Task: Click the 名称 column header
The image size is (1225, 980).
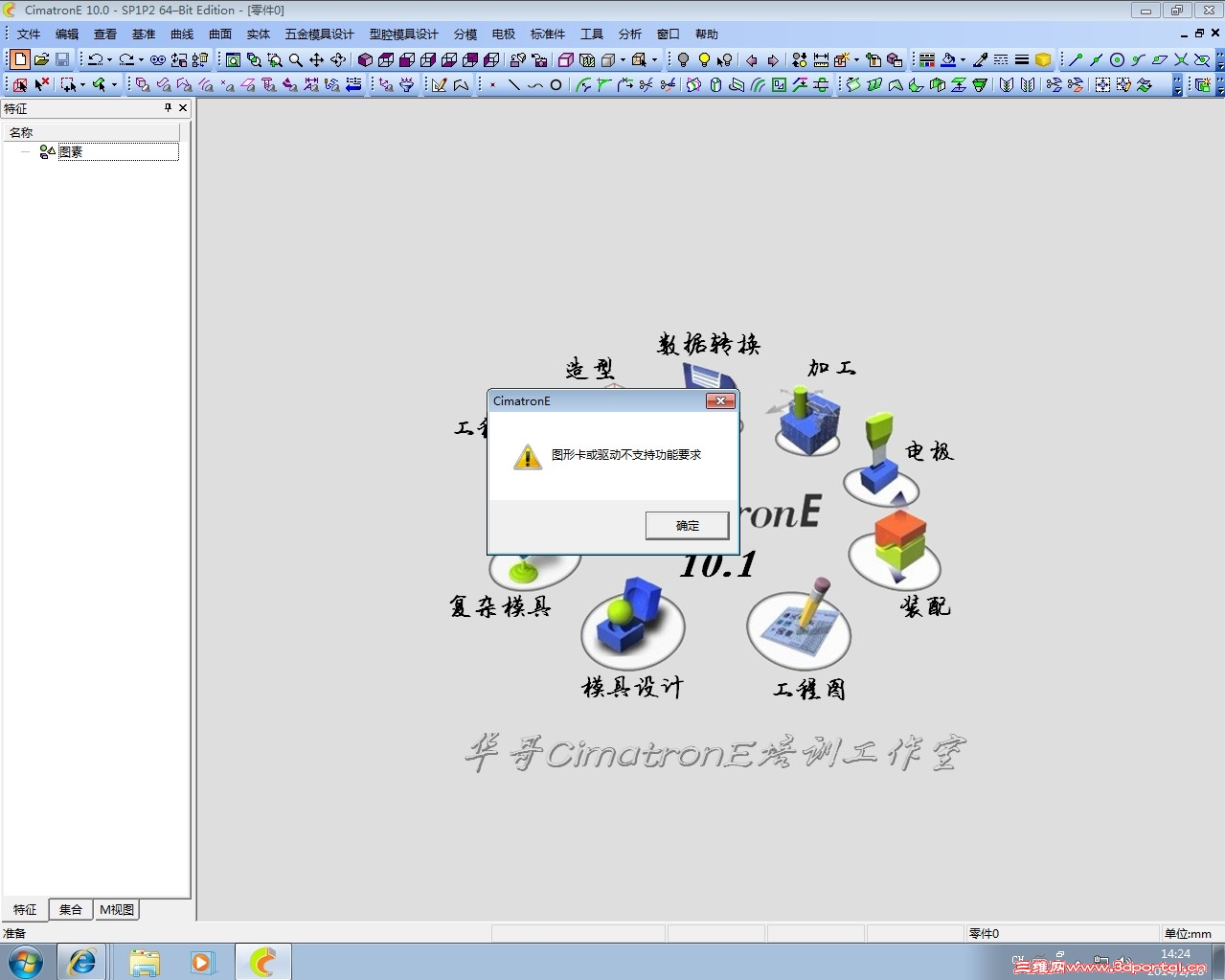Action: 92,132
